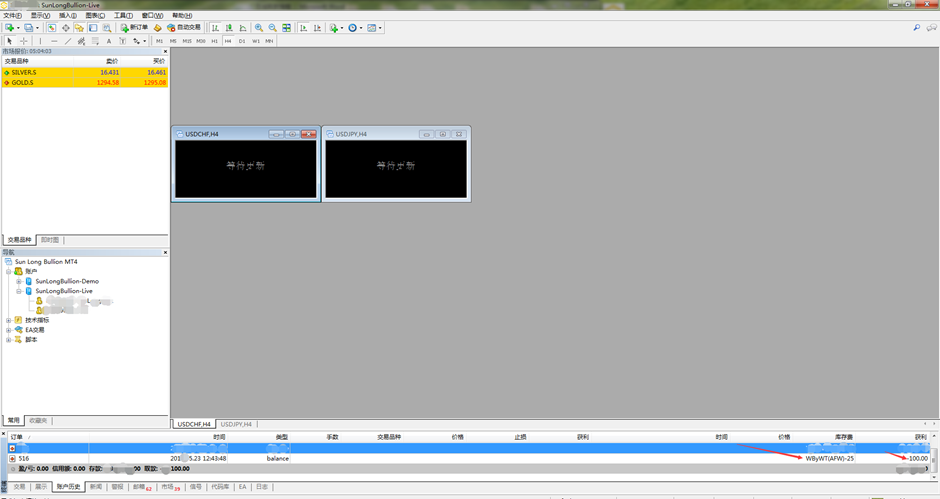Open the 帮助 (Help) menu
Image resolution: width=940 pixels, height=499 pixels.
182,16
